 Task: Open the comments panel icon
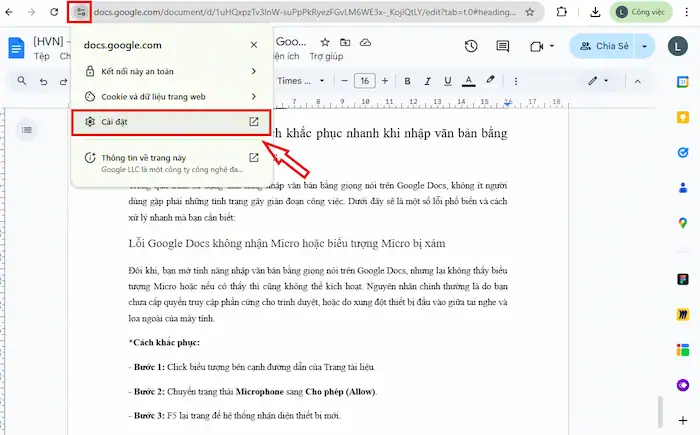505,46
